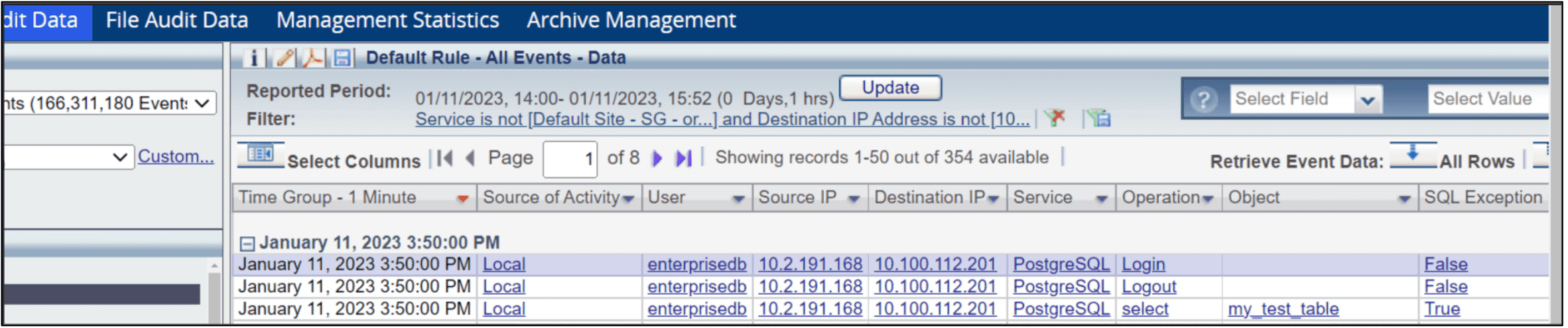Open the Select Field dropdown
1568x328 pixels.
coord(1367,100)
